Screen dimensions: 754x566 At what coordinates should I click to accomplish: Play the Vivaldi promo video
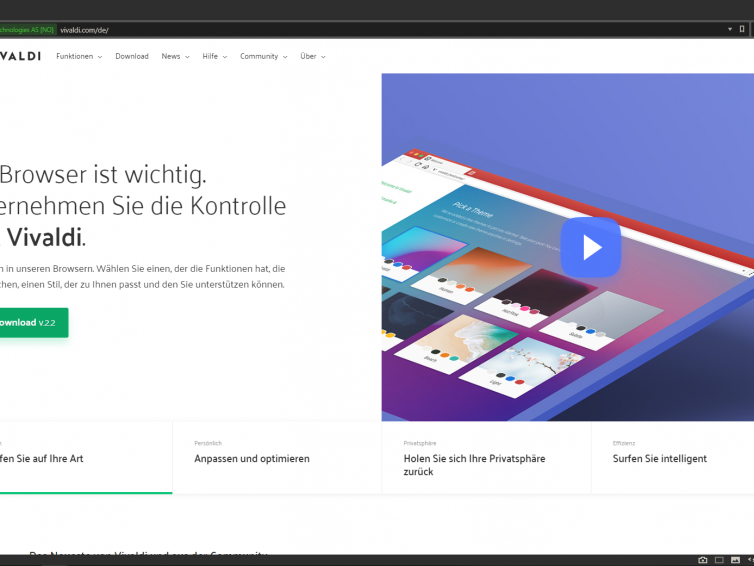tap(591, 247)
